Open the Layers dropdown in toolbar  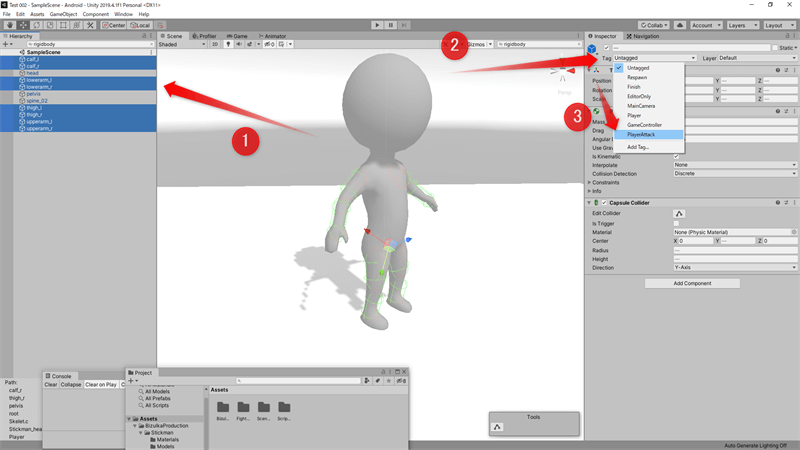tap(743, 25)
